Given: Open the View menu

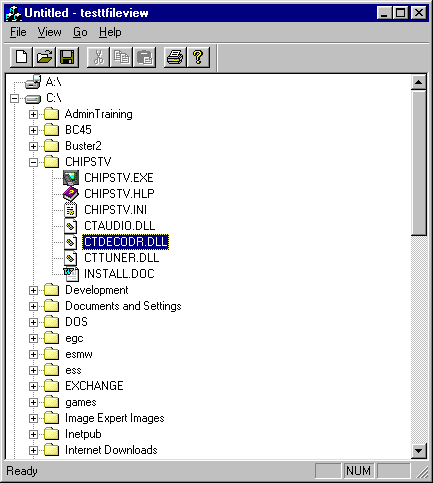Looking at the screenshot, I should pos(49,32).
